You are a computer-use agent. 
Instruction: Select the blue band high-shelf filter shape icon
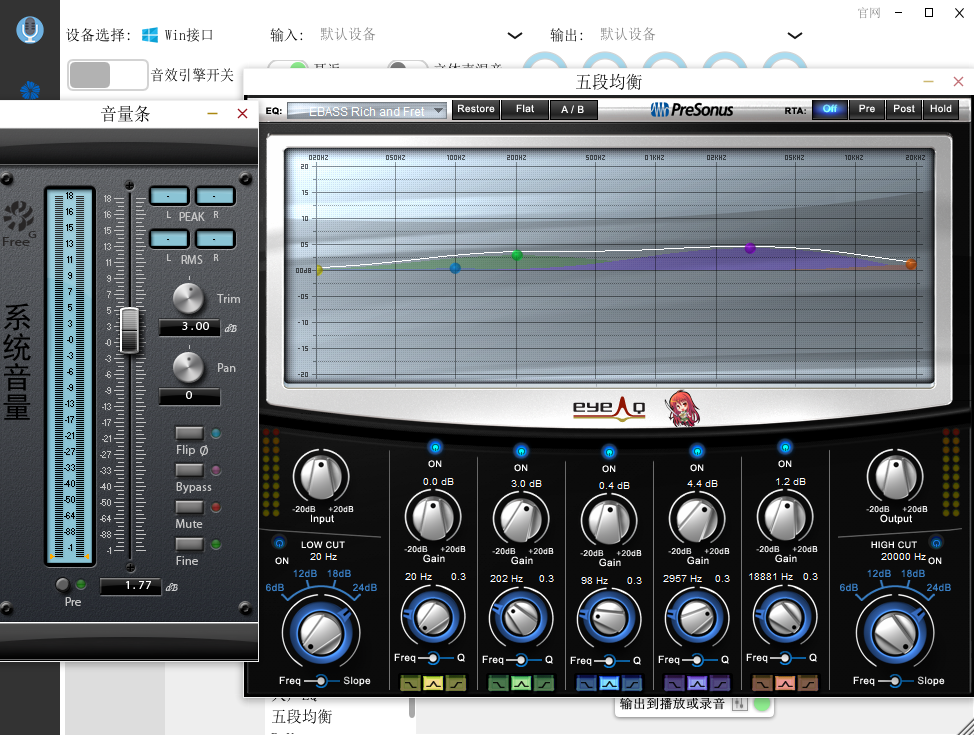click(631, 684)
